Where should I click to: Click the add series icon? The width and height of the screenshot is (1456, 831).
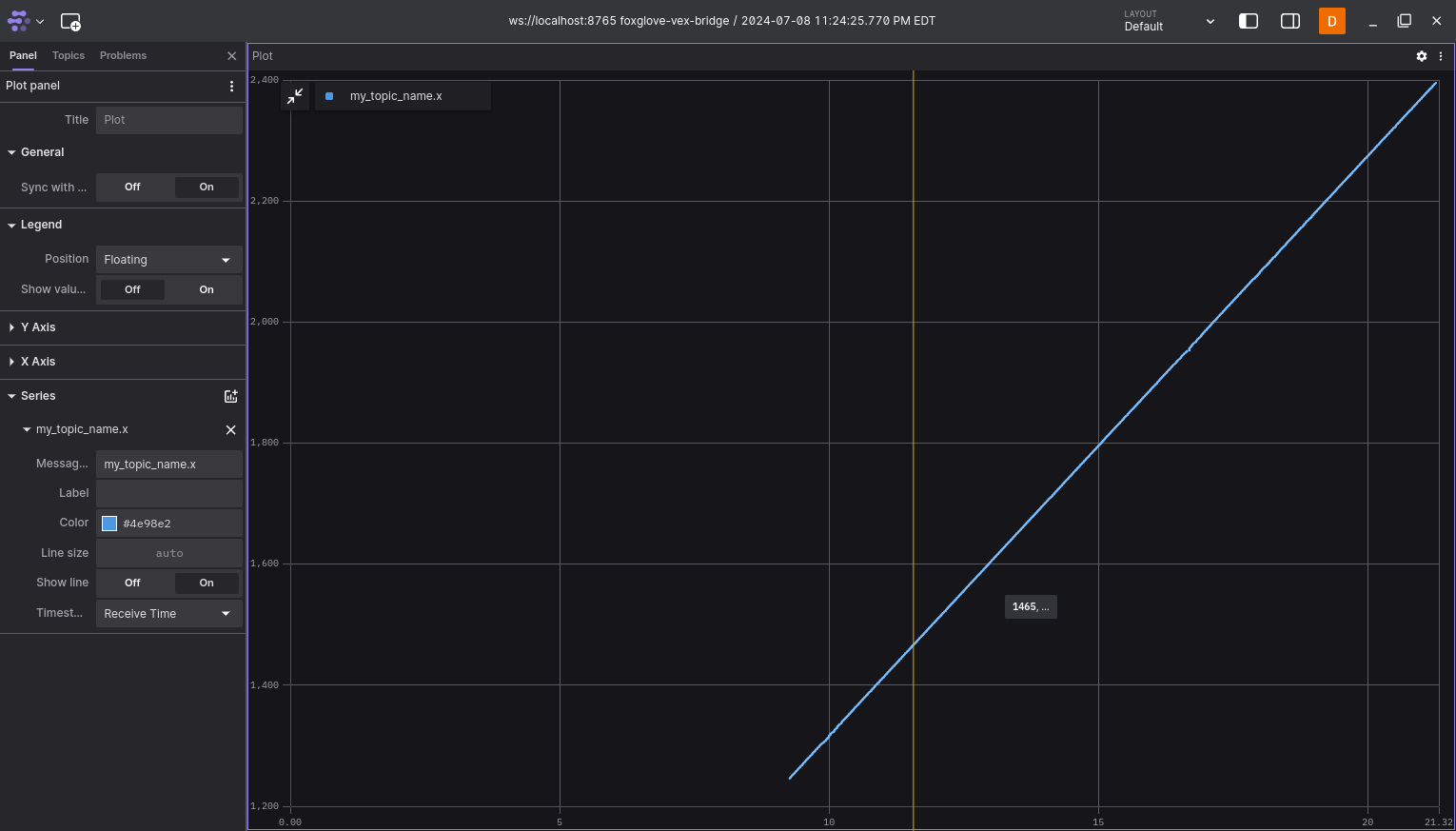click(230, 396)
